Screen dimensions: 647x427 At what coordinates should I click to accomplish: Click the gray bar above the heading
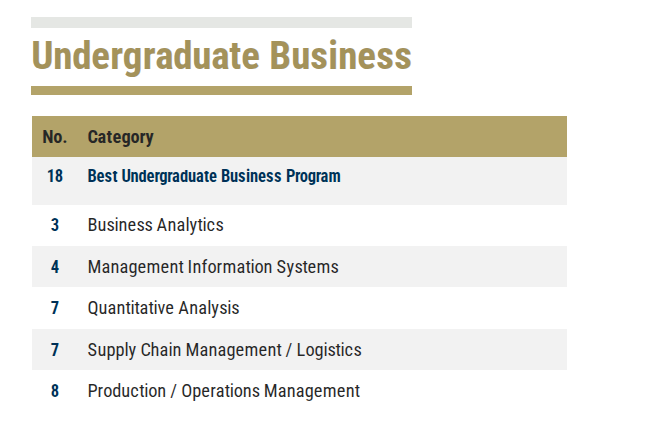tap(222, 22)
